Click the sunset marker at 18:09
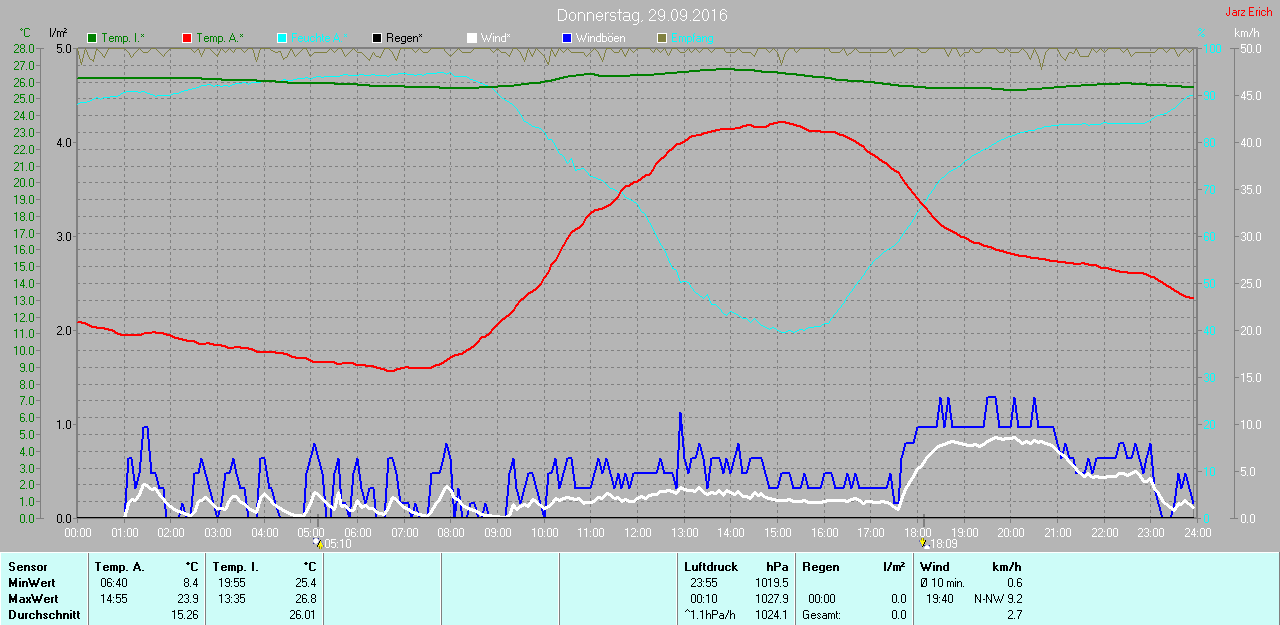Image resolution: width=1280 pixels, height=625 pixels. [x=923, y=544]
